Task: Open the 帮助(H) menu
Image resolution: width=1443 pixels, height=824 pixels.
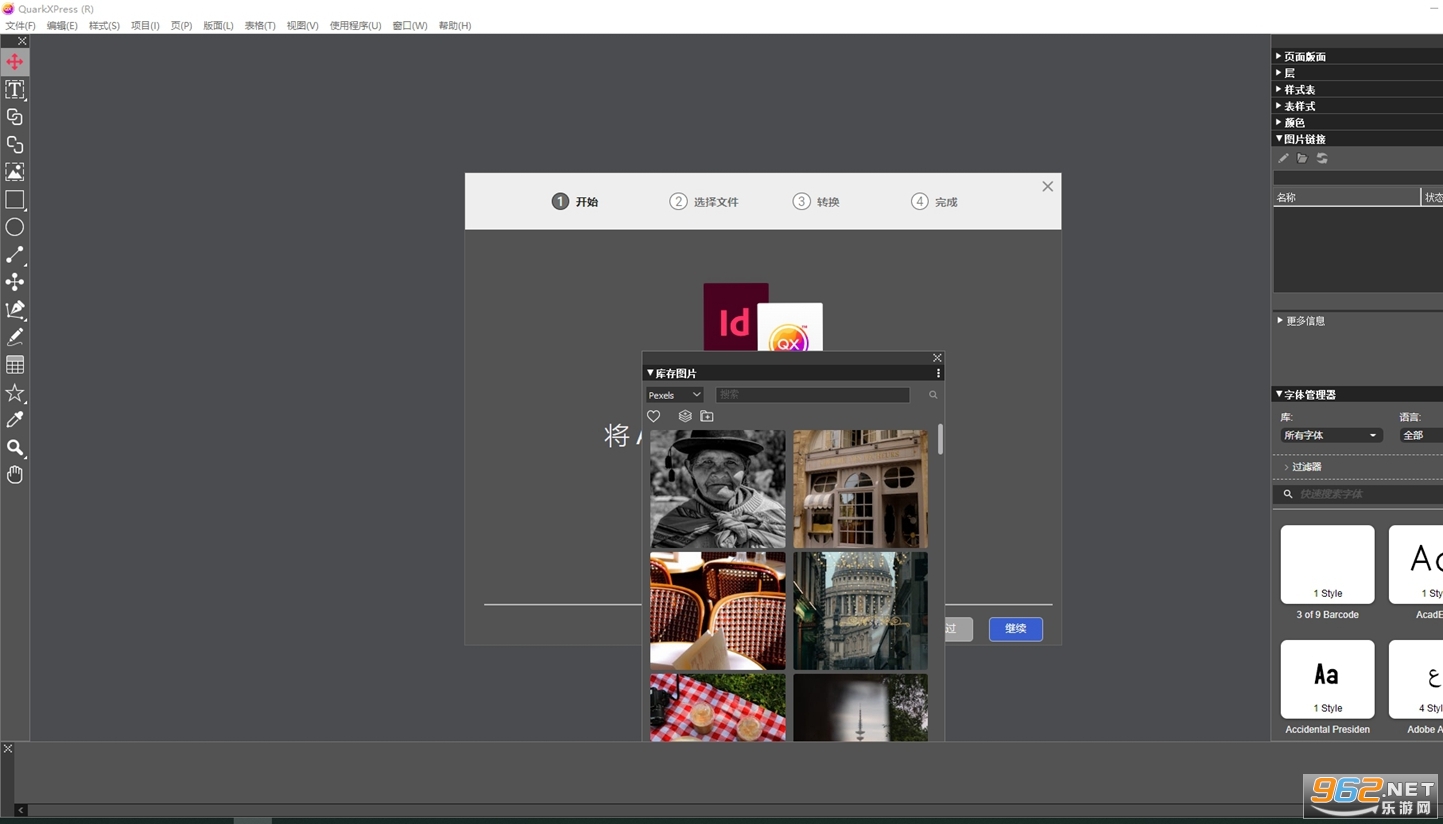Action: 455,26
